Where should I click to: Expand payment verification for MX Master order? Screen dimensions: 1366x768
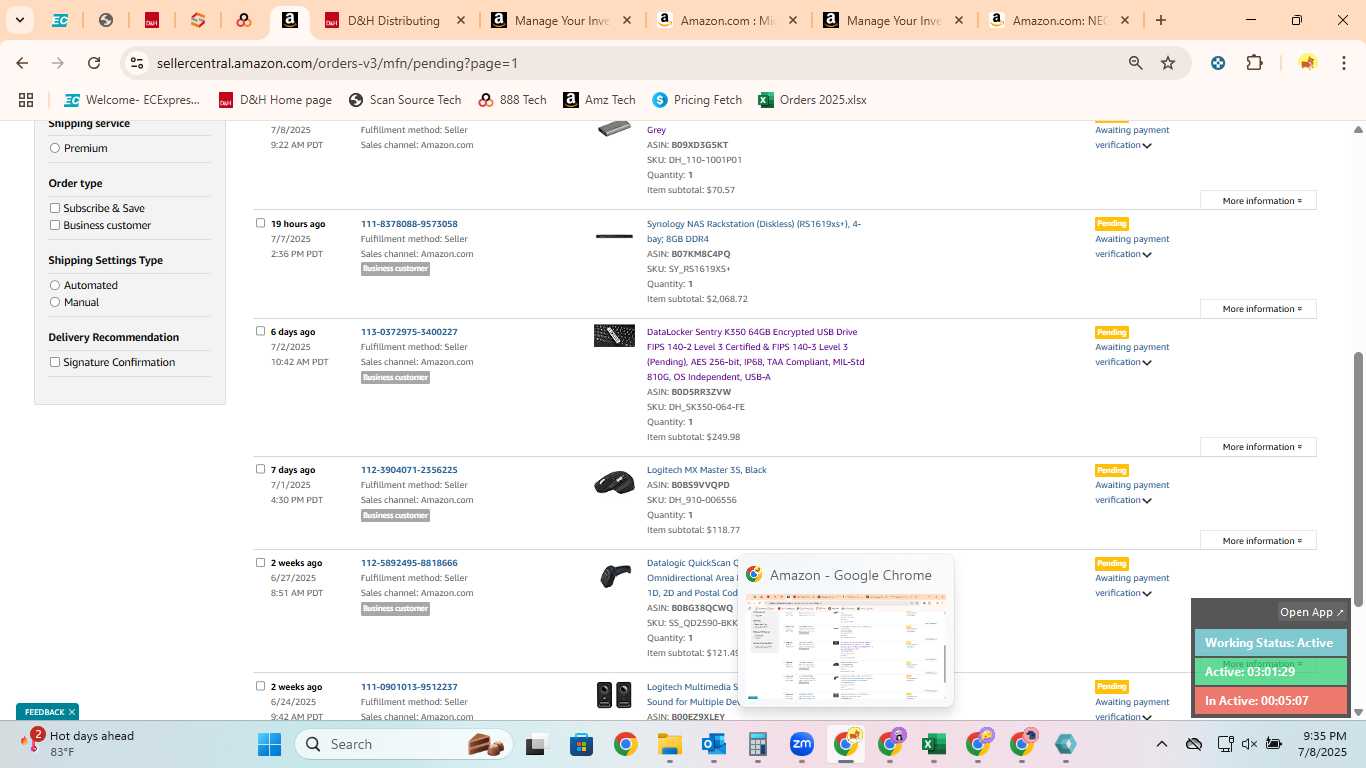tap(1147, 500)
